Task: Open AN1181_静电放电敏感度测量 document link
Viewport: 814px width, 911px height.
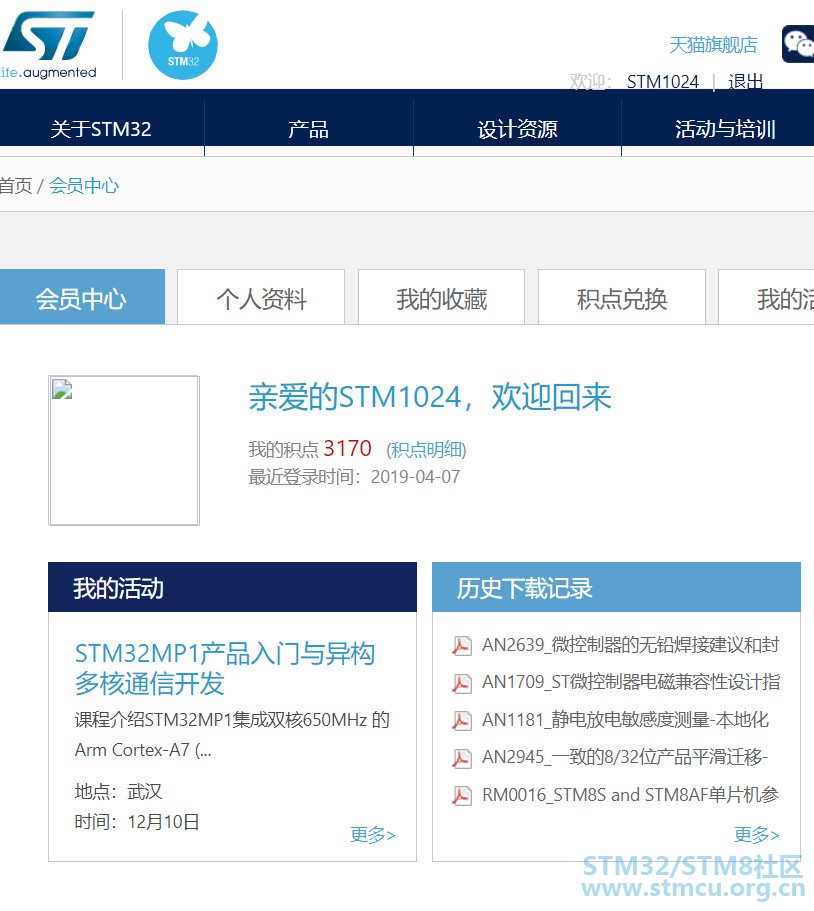Action: [625, 720]
